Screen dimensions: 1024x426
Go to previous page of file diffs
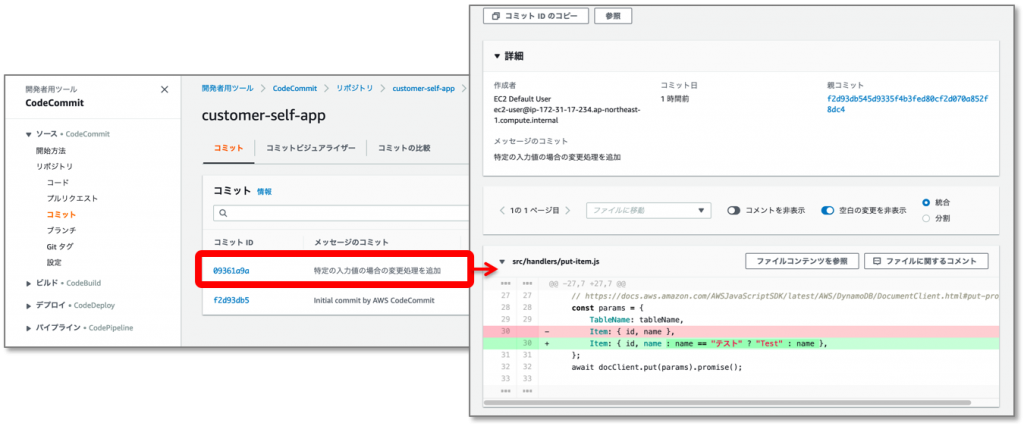pos(501,210)
